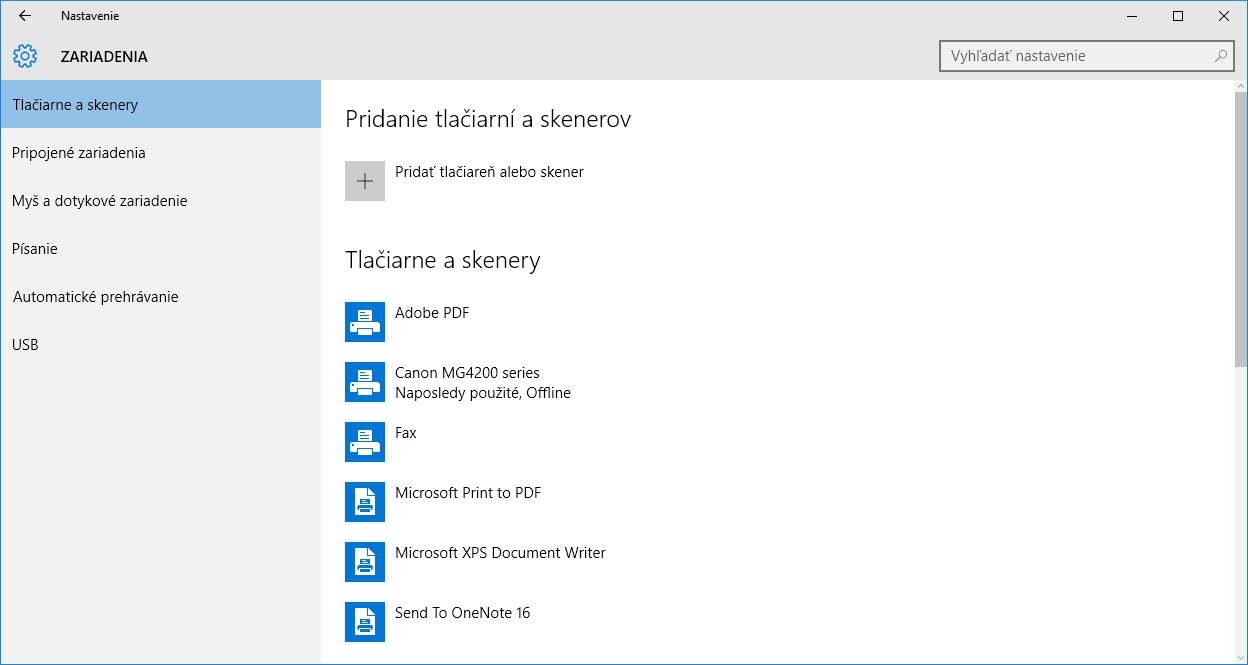
Task: Maximize the Nastavenie window
Action: [x=1178, y=16]
